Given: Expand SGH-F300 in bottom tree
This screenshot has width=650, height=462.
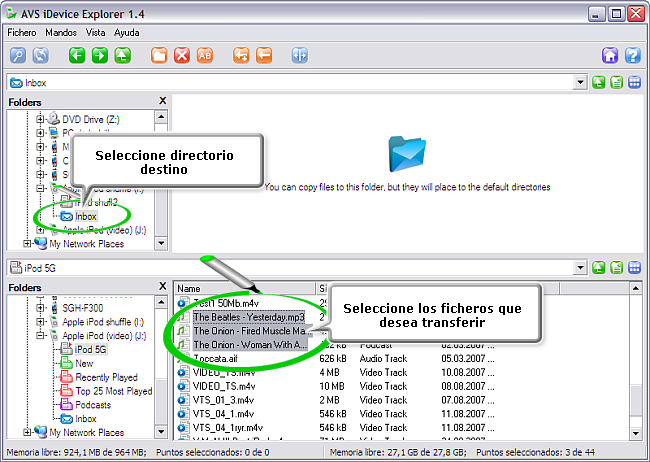Looking at the screenshot, I should point(40,308).
